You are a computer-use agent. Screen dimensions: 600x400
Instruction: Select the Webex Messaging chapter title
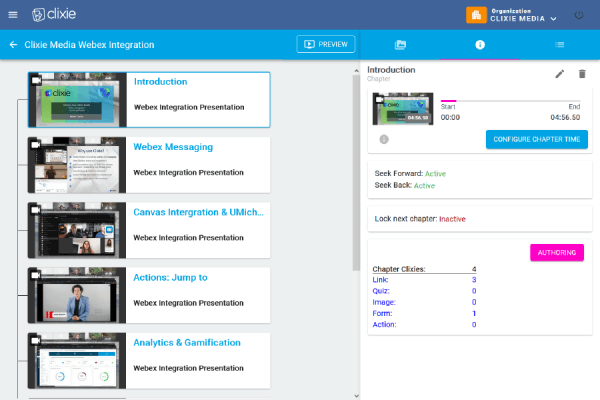pyautogui.click(x=173, y=147)
